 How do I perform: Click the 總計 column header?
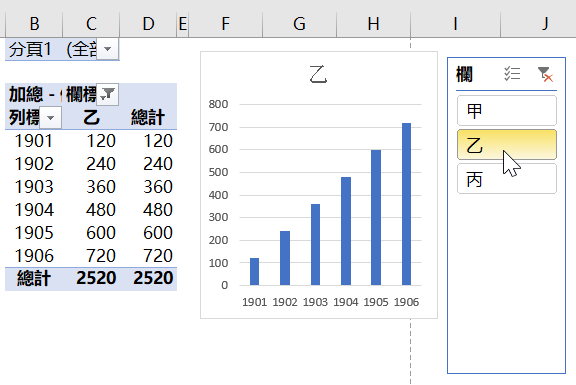click(148, 118)
